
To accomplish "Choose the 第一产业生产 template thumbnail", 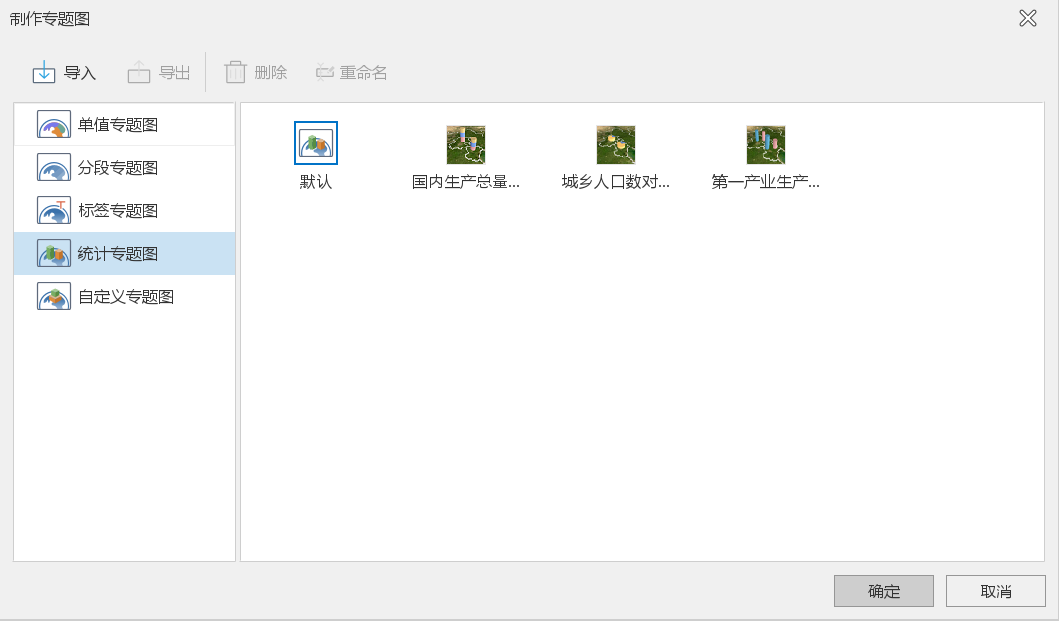I will click(766, 144).
